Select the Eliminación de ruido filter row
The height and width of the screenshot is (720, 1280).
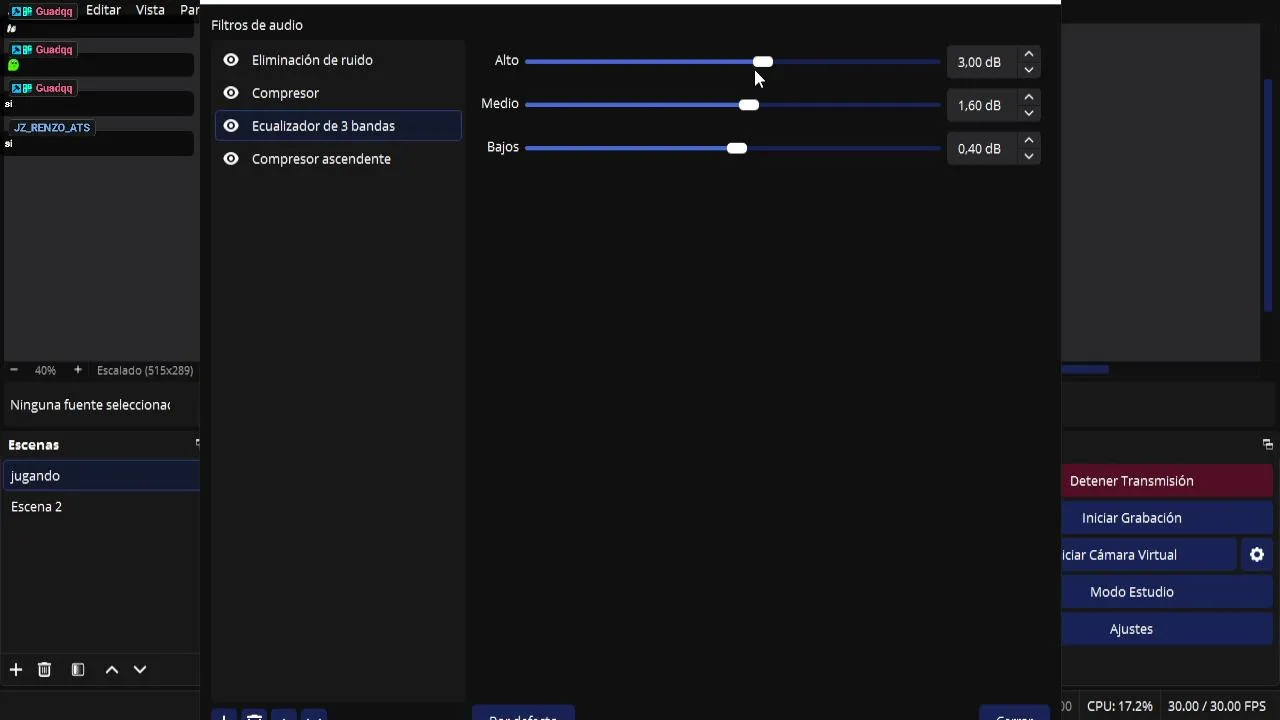coord(338,60)
